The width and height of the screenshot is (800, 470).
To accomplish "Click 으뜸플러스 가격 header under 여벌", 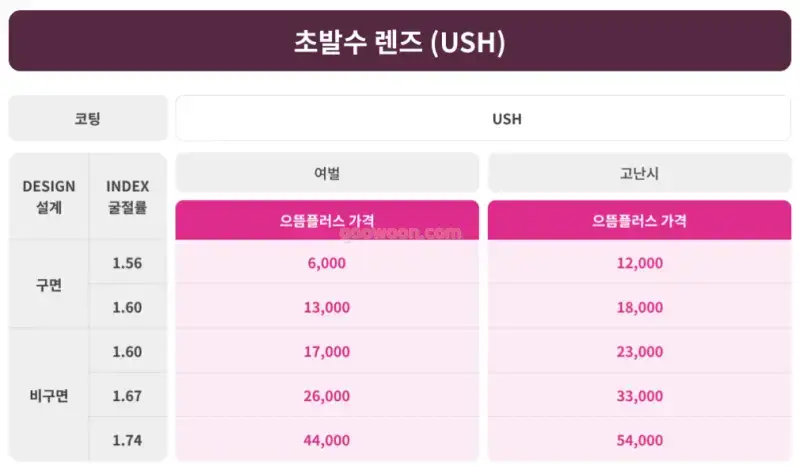I will (x=327, y=220).
